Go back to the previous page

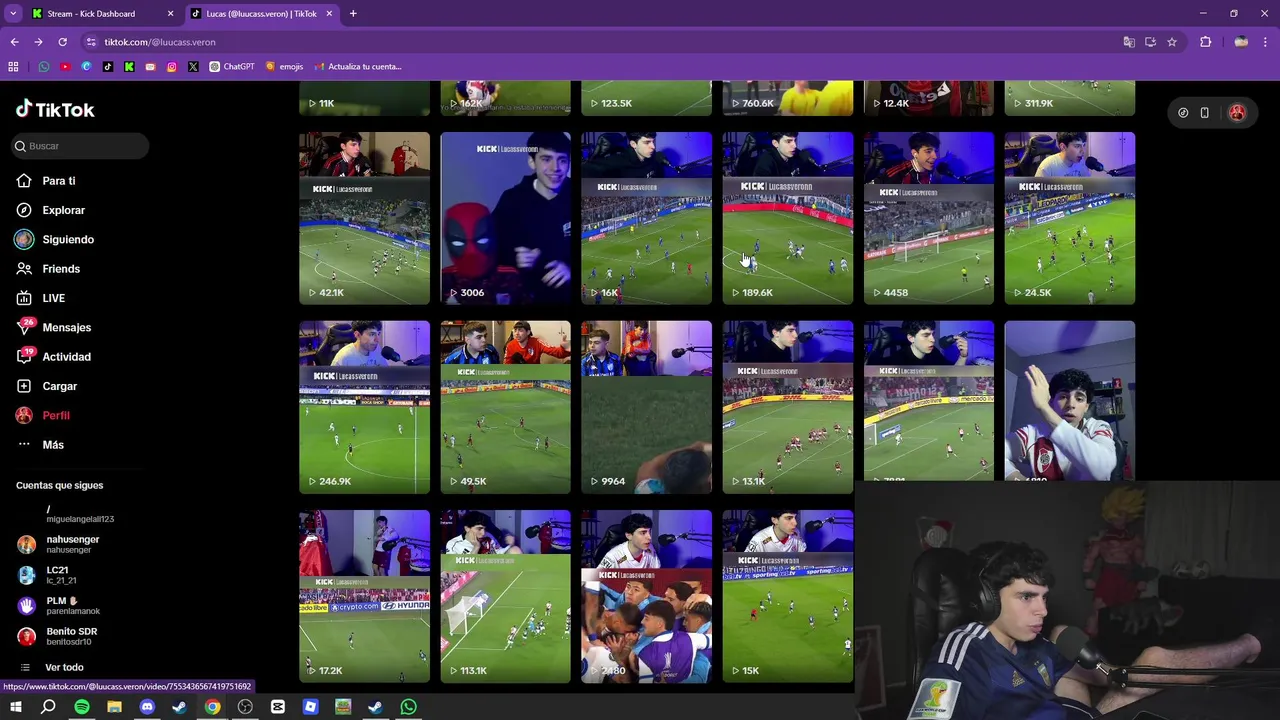[x=14, y=42]
